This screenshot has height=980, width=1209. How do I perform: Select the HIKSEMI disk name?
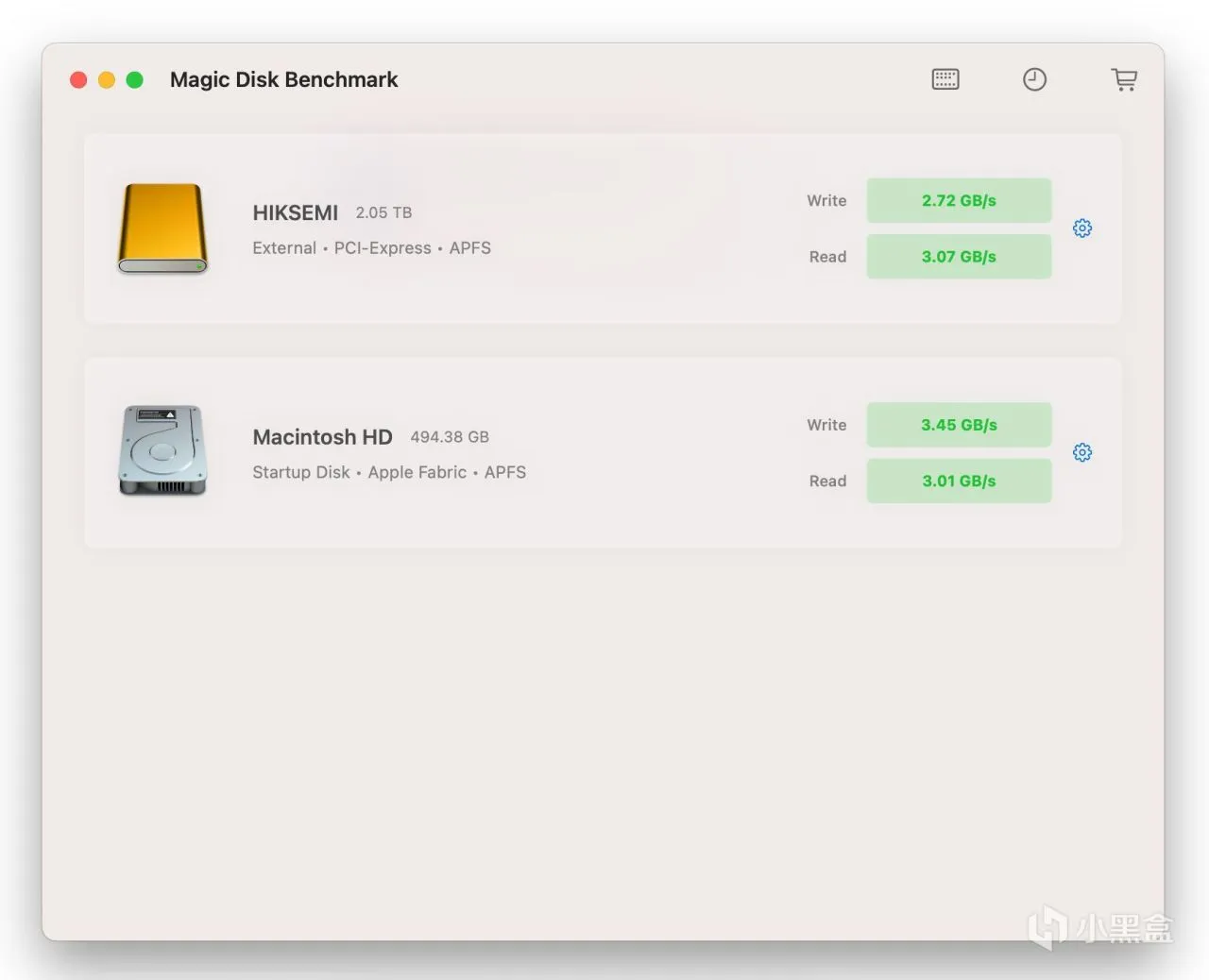coord(295,212)
